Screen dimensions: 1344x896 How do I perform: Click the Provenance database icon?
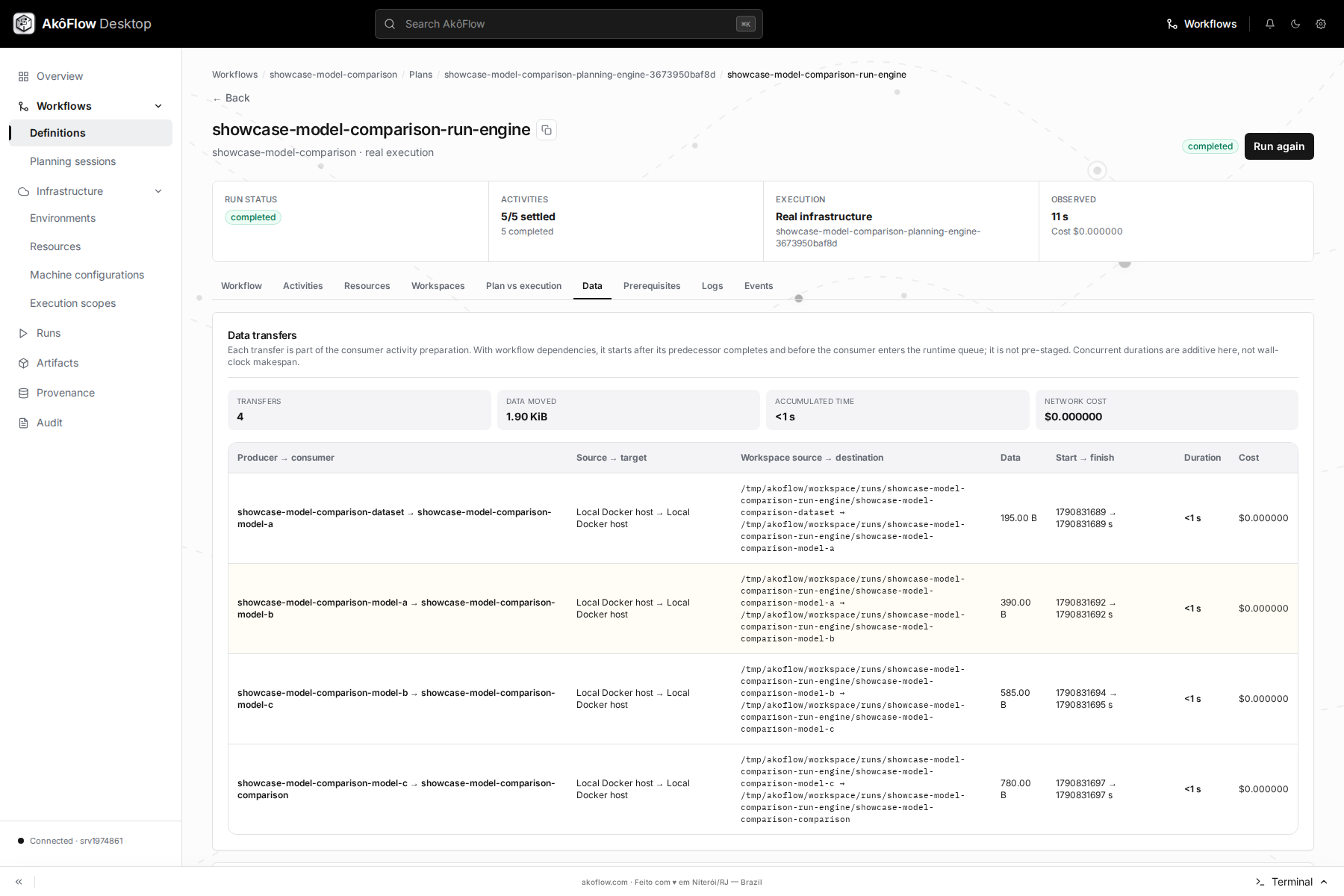(x=24, y=393)
